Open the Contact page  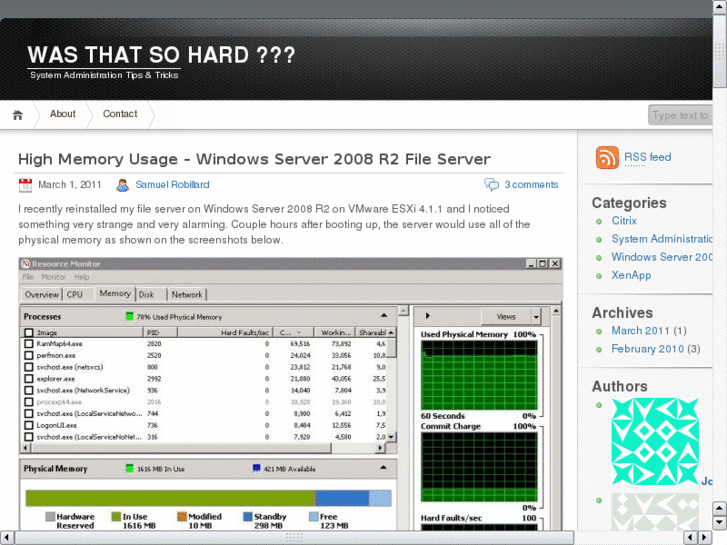120,114
